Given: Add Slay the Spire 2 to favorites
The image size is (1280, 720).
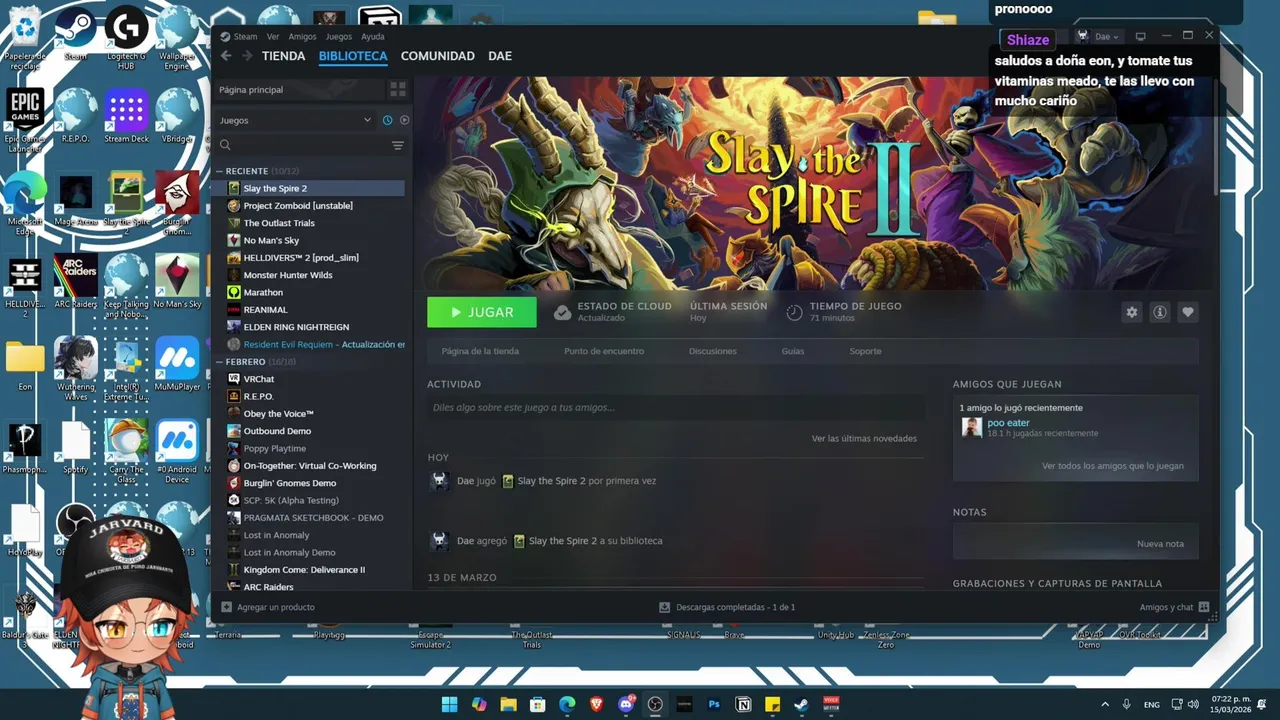Looking at the screenshot, I should point(1188,312).
